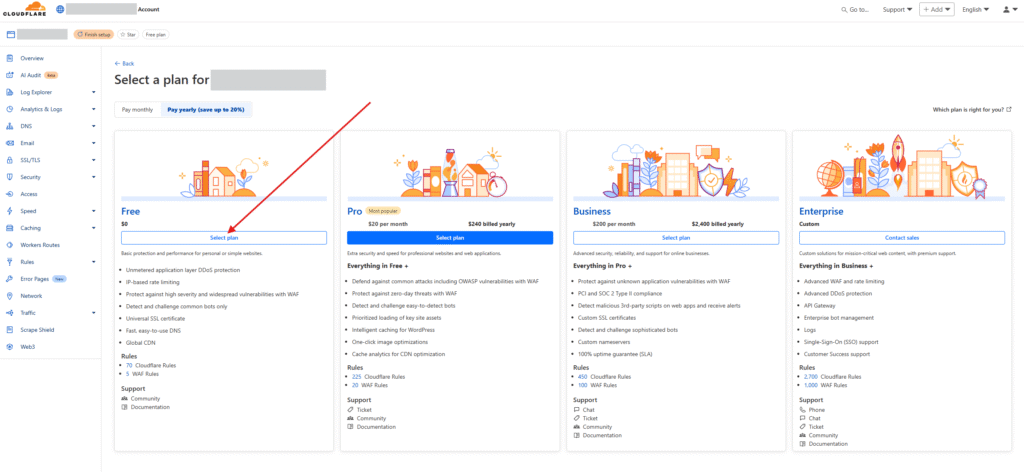Expand the arrow next to Log Explorer

click(93, 92)
